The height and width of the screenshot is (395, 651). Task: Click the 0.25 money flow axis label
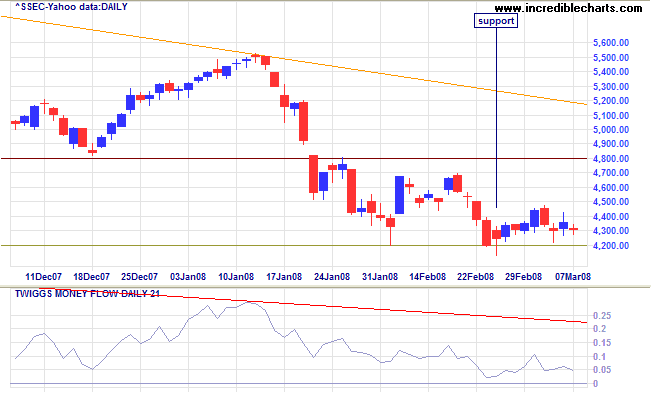[x=602, y=316]
